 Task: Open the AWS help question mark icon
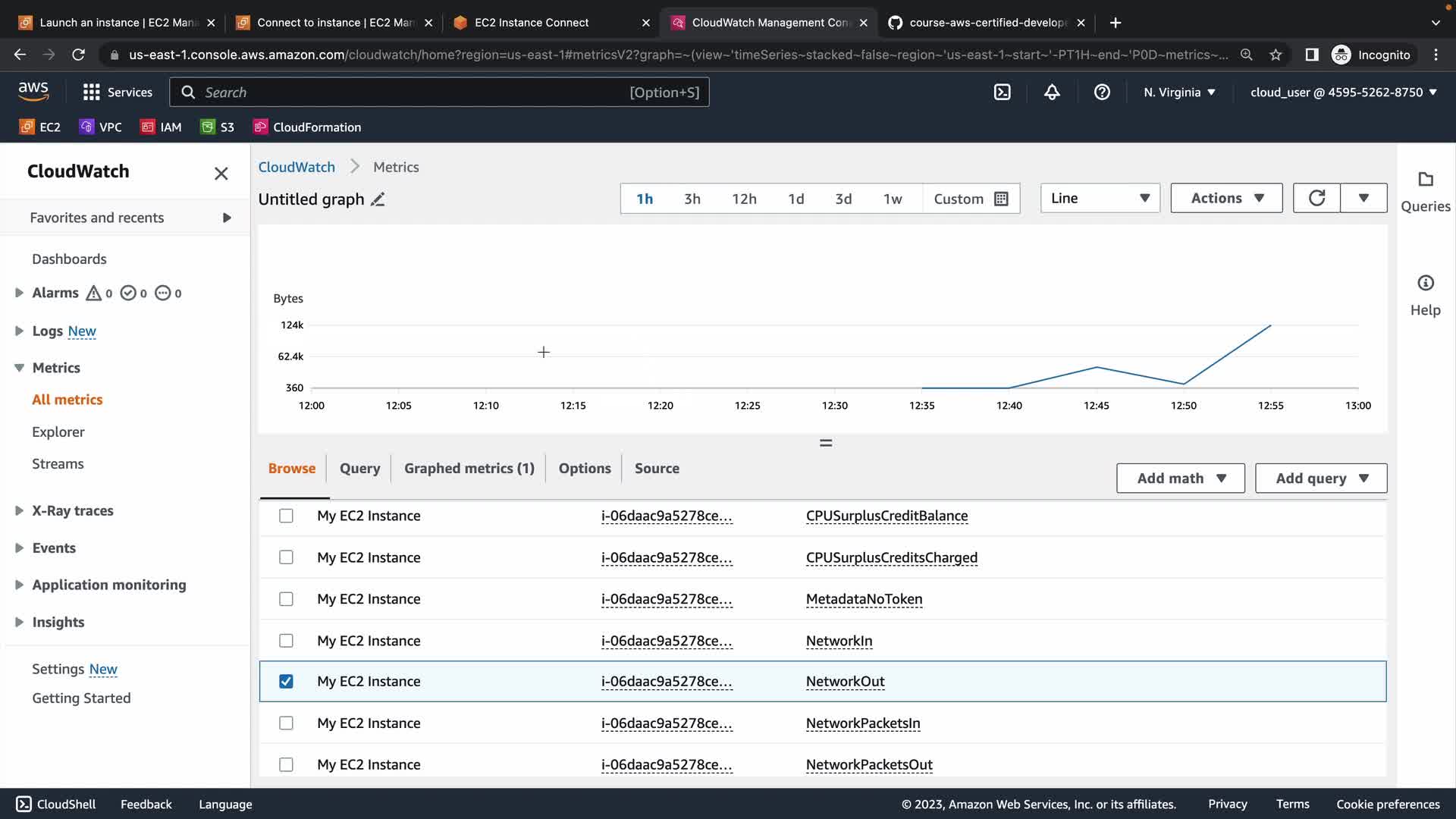(1102, 93)
